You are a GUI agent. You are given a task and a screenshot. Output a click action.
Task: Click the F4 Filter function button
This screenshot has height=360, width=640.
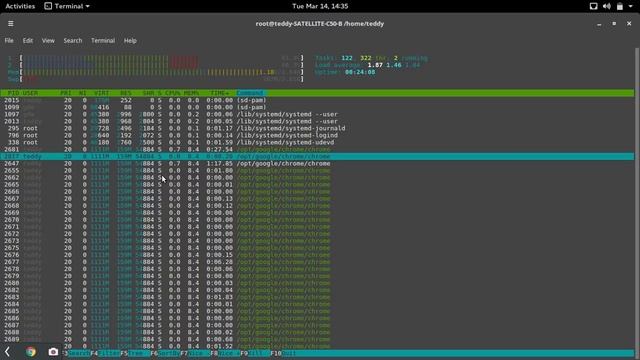pos(106,353)
